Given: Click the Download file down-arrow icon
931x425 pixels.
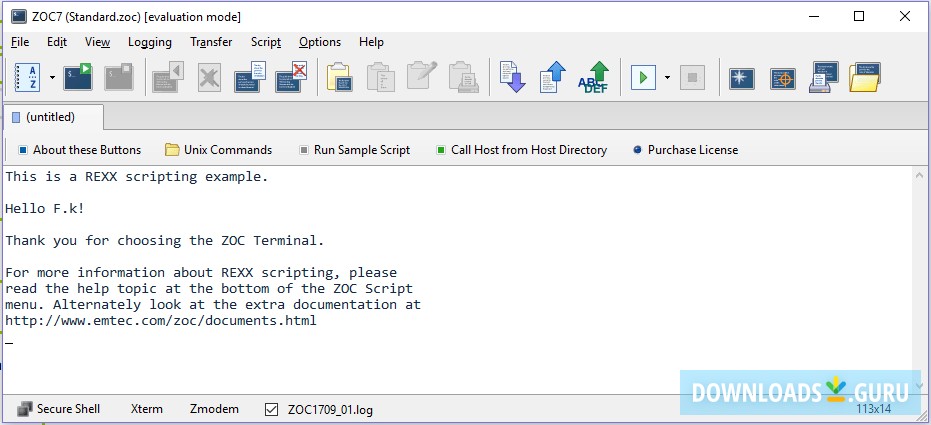Looking at the screenshot, I should pyautogui.click(x=512, y=77).
